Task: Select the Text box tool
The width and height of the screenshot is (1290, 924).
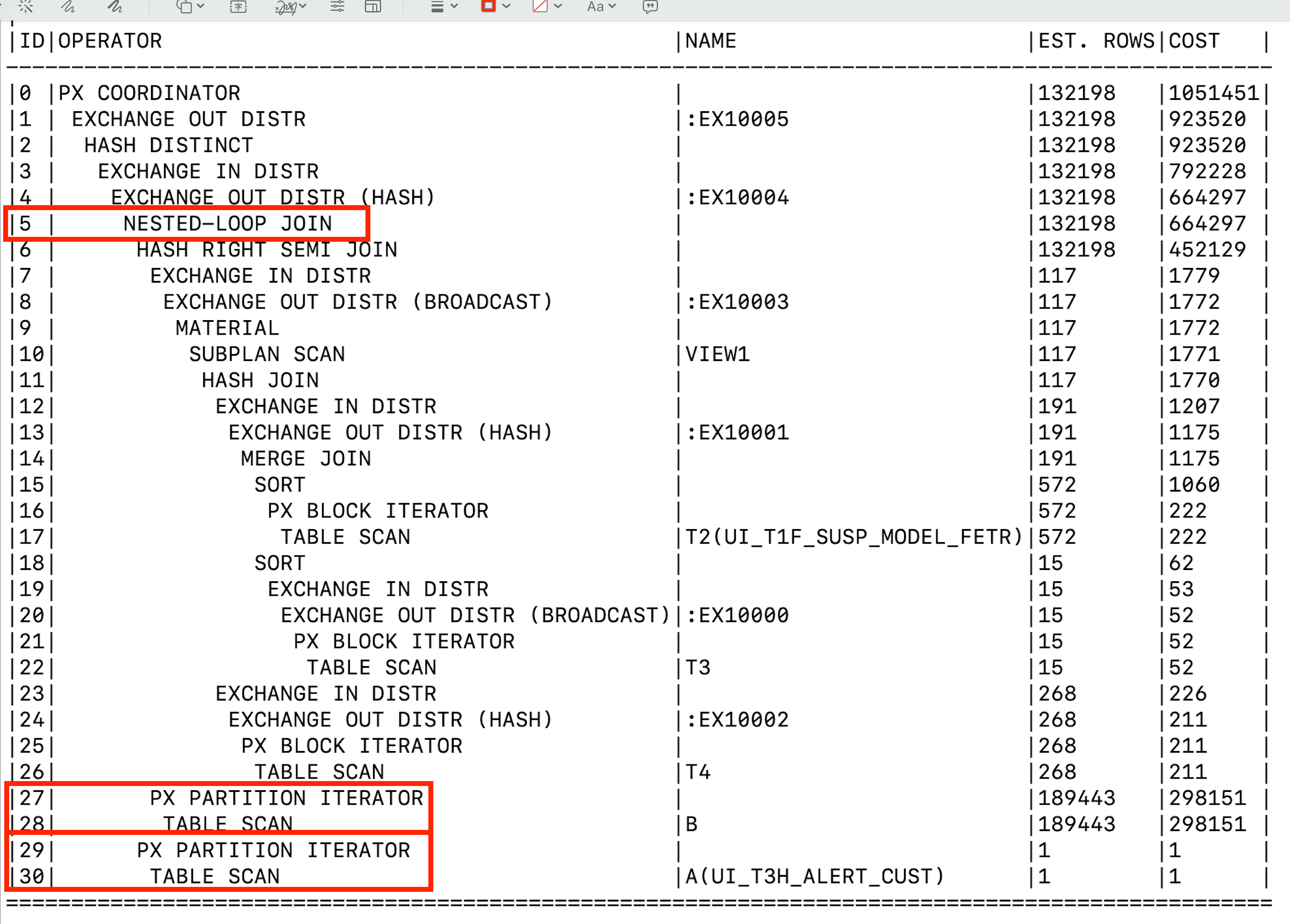Action: (238, 6)
